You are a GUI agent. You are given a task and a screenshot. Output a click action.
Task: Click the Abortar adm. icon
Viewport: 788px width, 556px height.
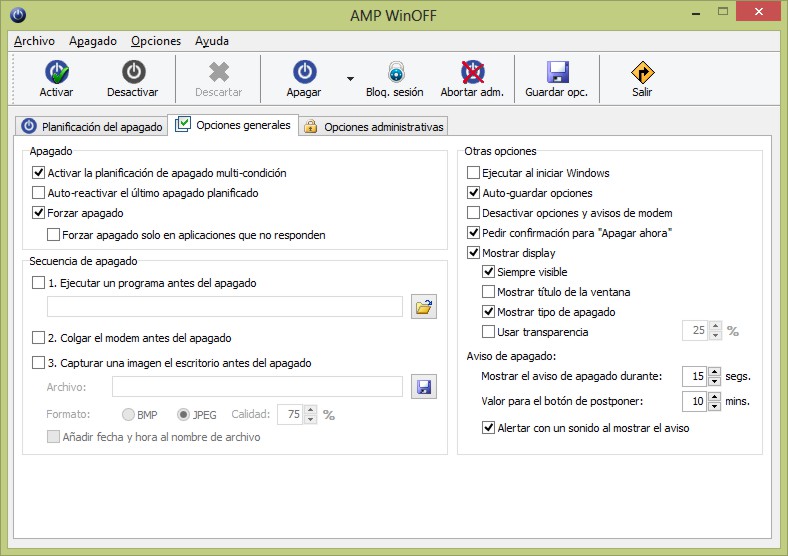coord(472,72)
